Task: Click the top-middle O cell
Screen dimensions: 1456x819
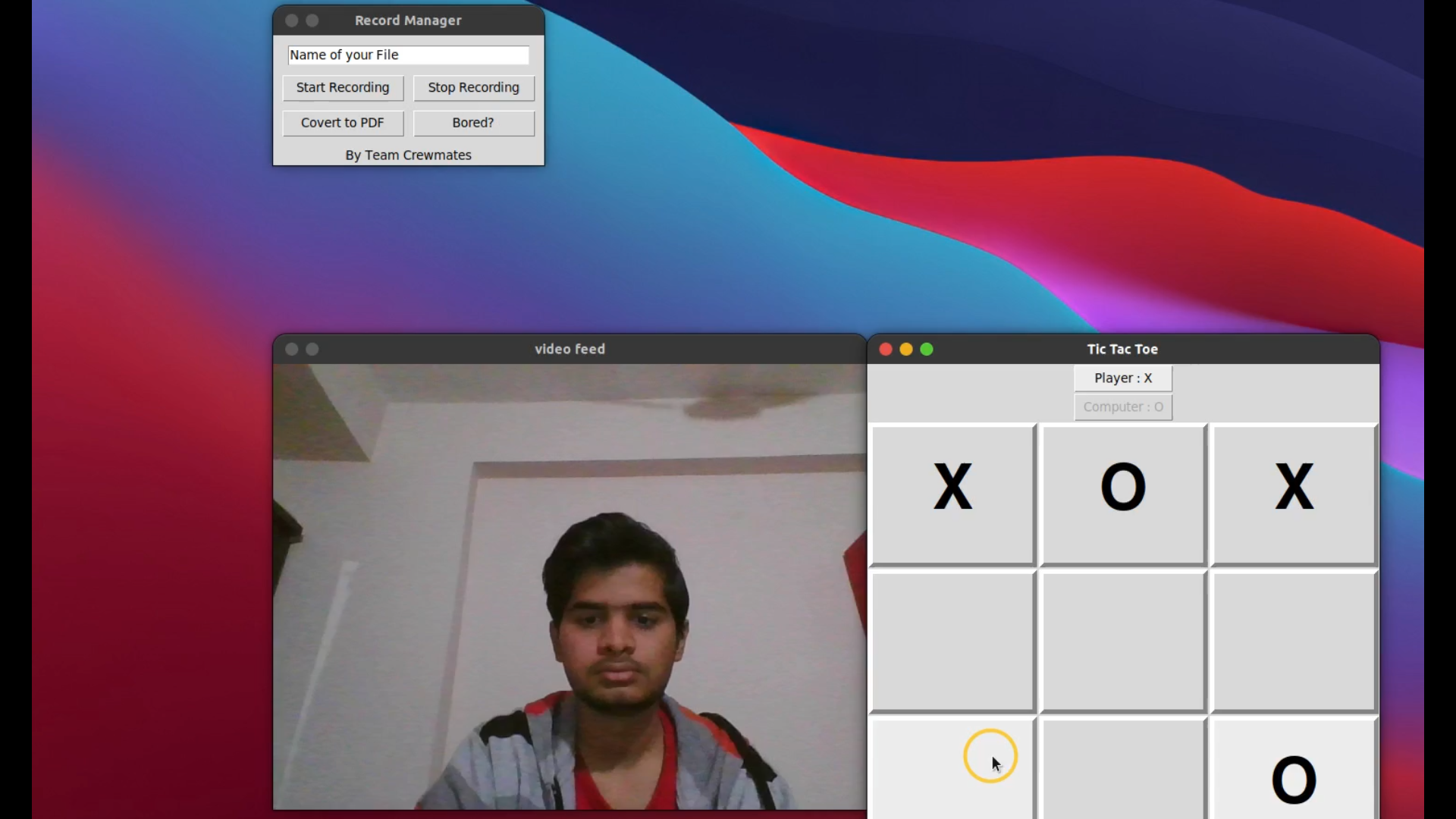Action: point(1123,494)
